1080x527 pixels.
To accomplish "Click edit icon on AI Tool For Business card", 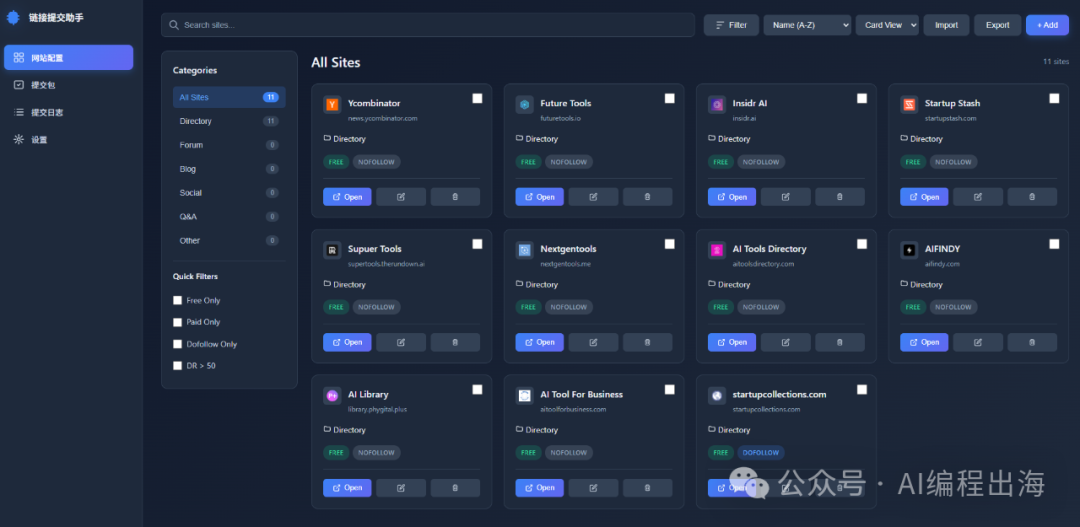I will point(593,488).
